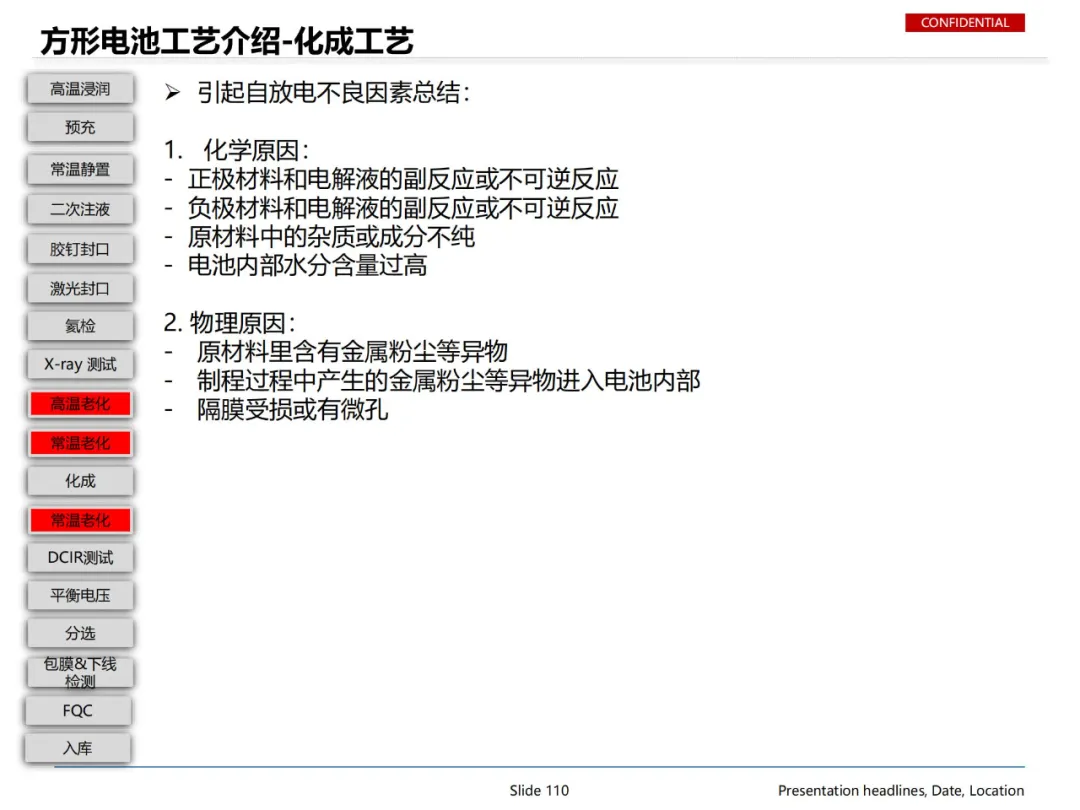
Task: Open the X-ray 测试 step
Action: coord(80,364)
